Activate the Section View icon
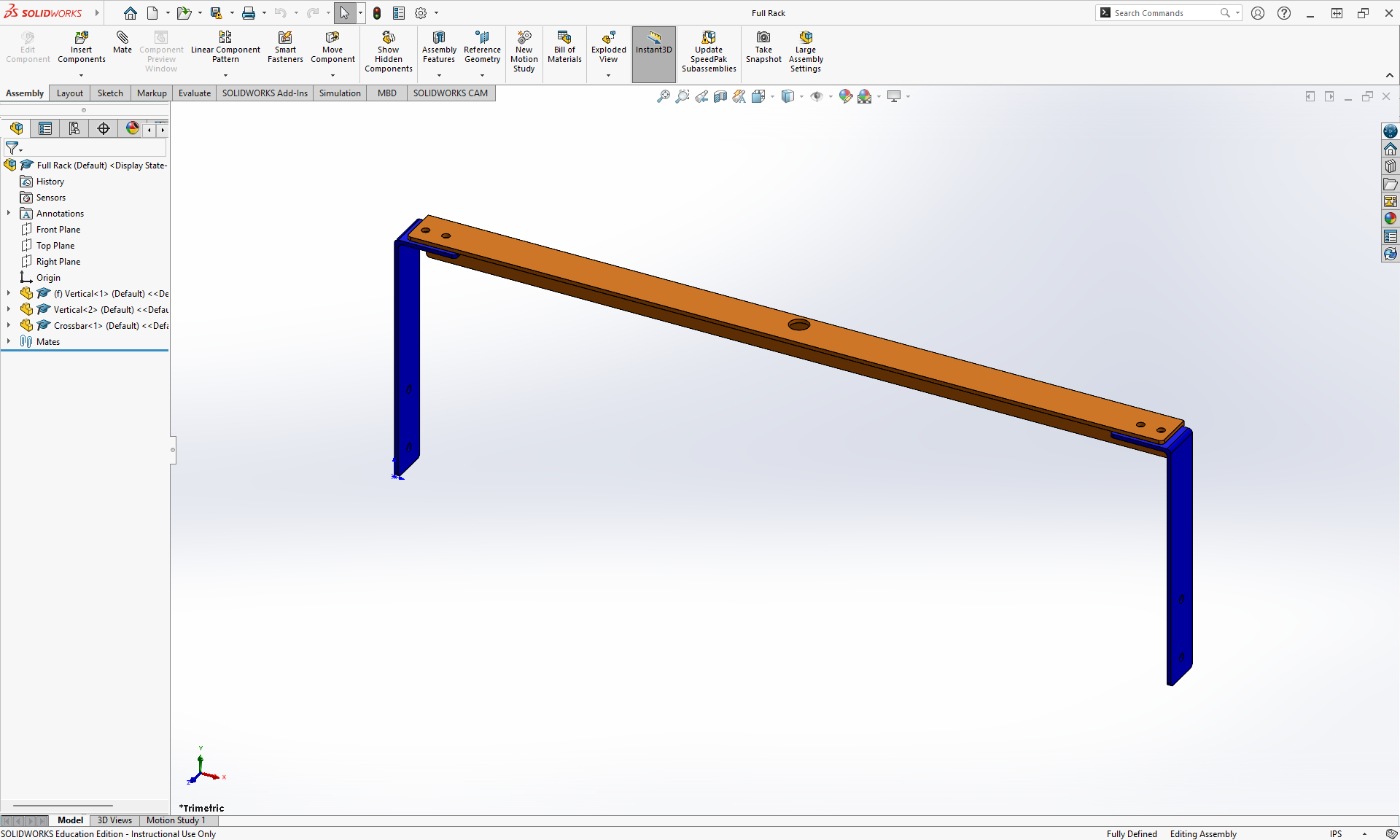Screen dimensions: 1400x840 [720, 96]
